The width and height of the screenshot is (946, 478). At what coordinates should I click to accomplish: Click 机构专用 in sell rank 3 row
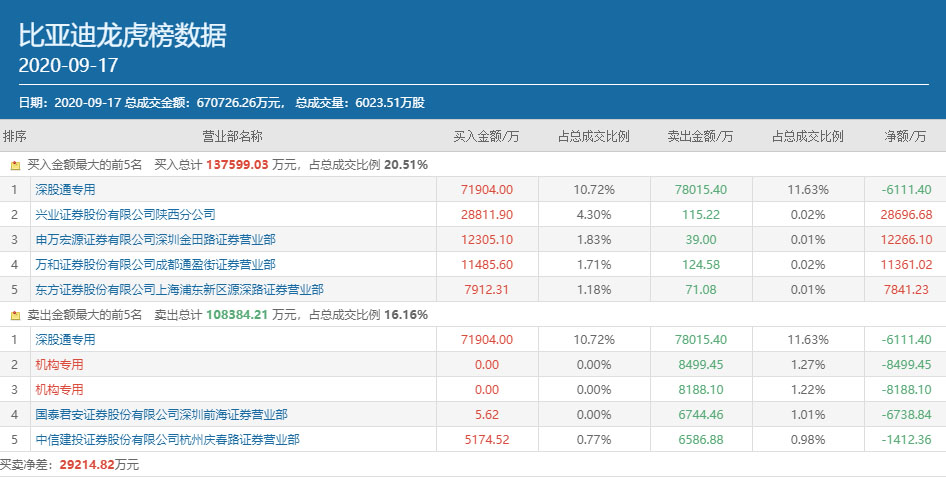pos(59,389)
